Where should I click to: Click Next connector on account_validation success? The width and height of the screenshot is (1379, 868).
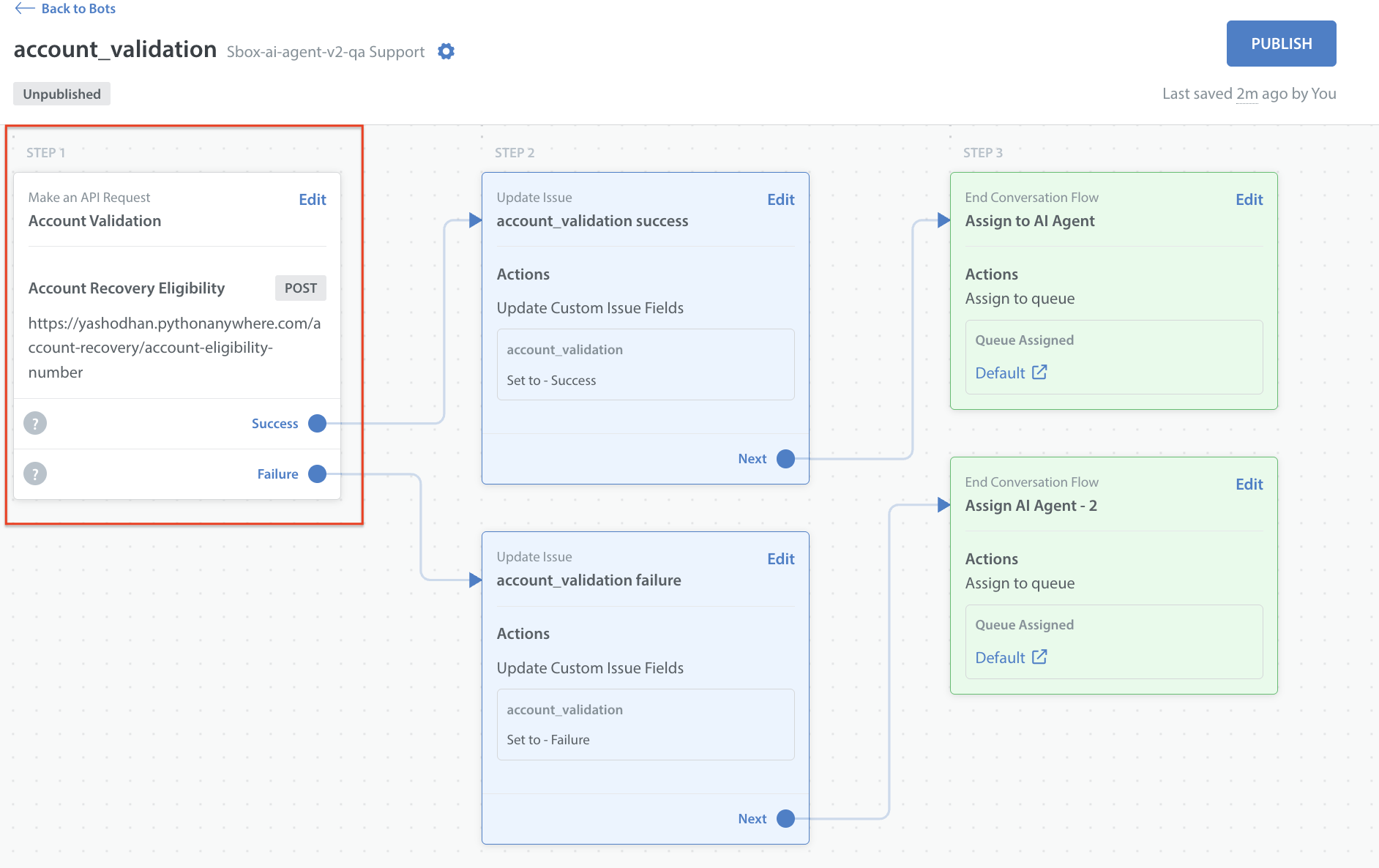pyautogui.click(x=785, y=459)
